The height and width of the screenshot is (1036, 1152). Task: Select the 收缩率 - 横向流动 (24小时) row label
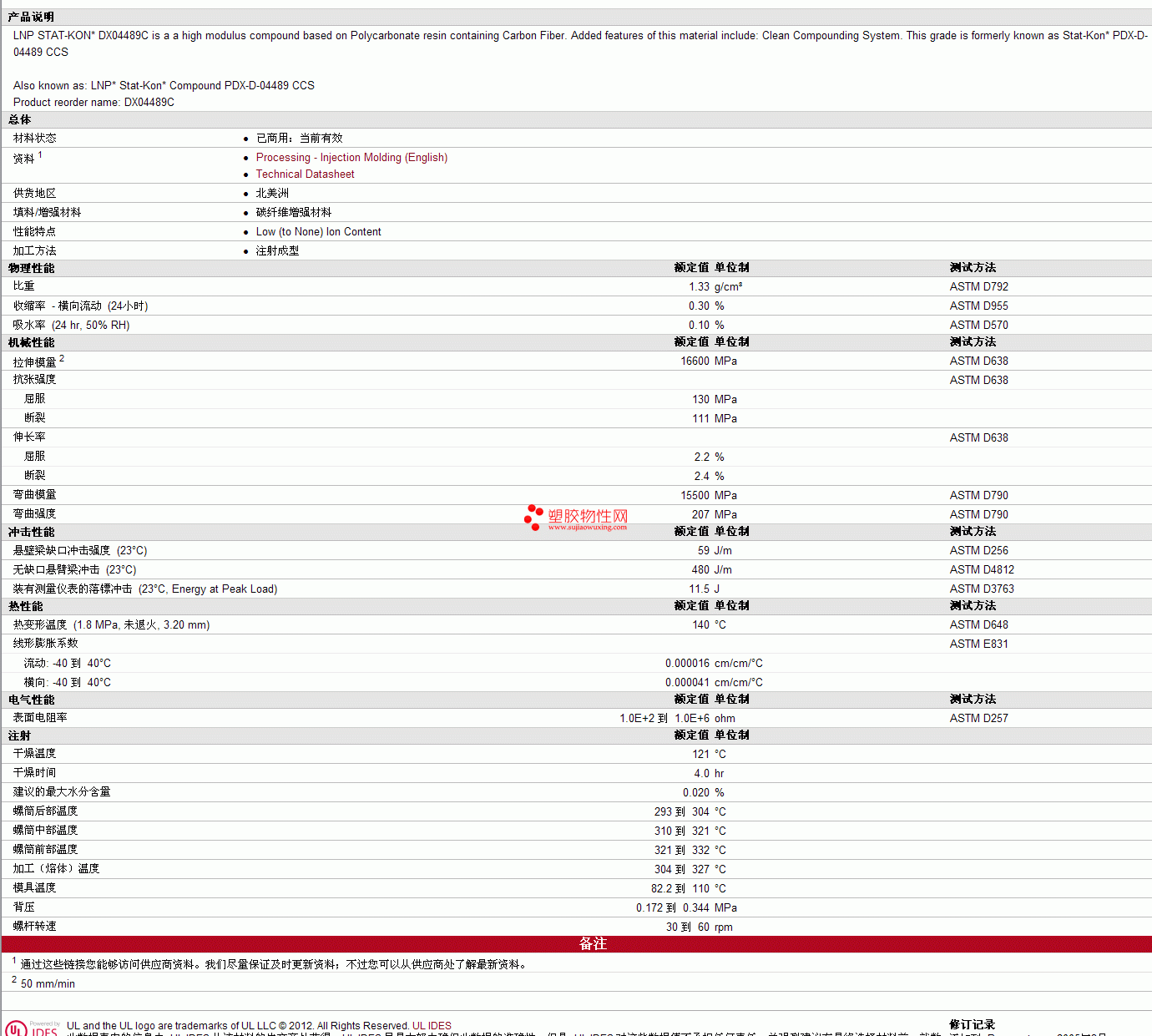coord(80,306)
